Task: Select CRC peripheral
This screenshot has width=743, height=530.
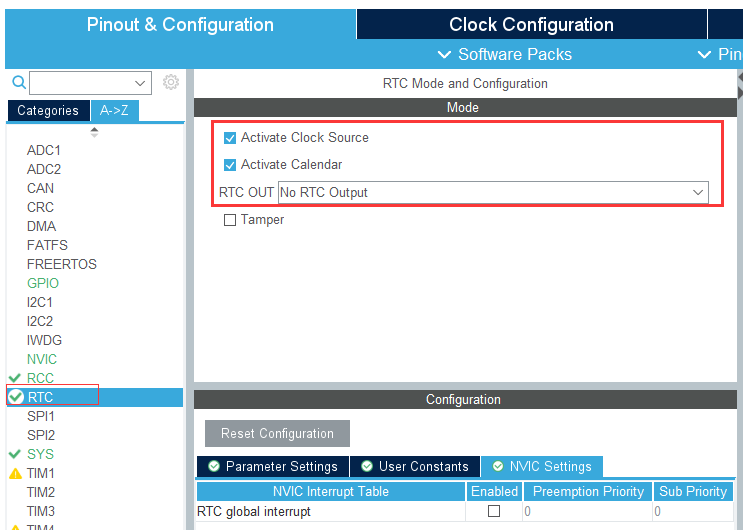Action: (40, 207)
